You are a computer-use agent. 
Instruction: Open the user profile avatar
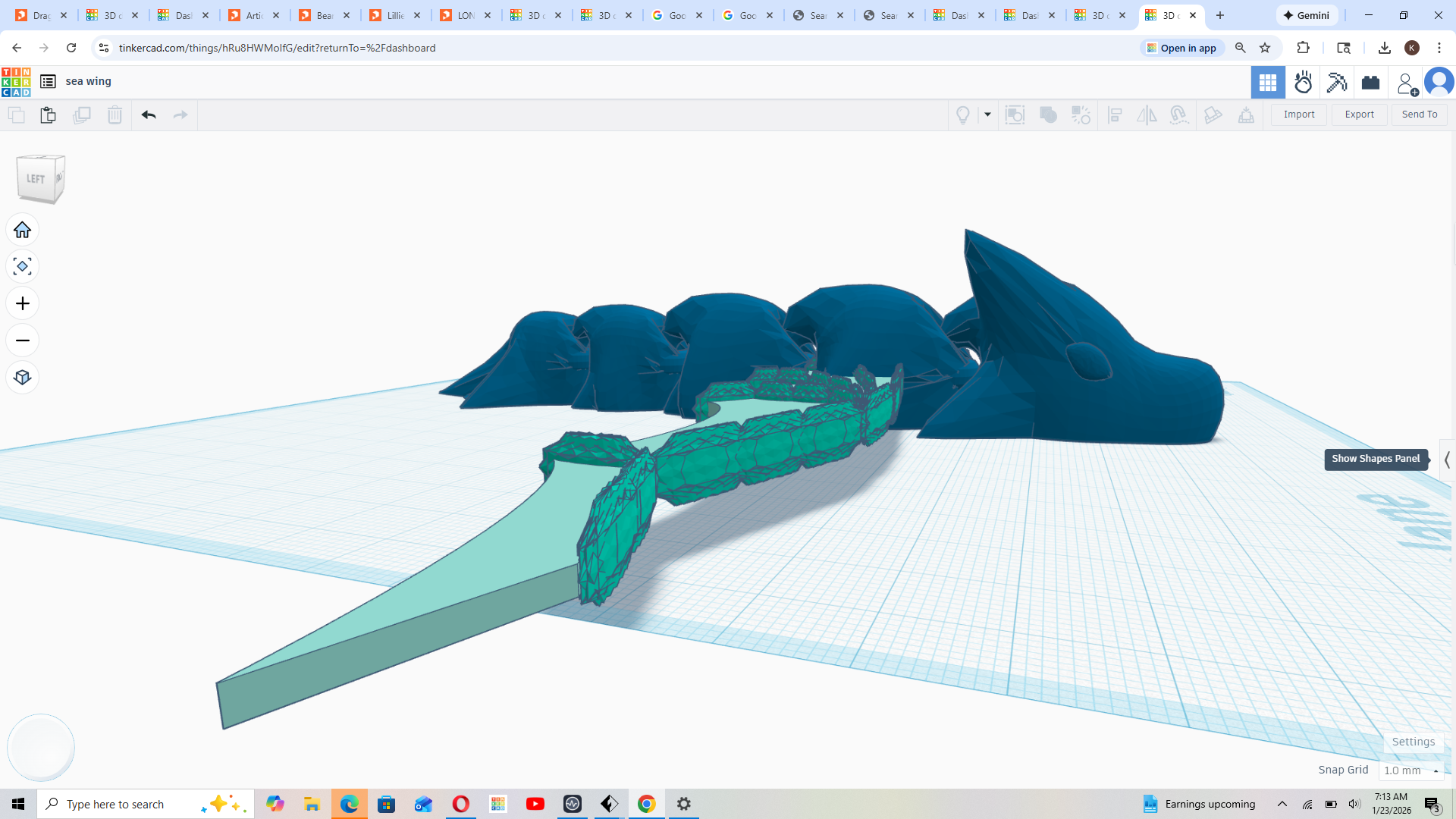[1439, 82]
